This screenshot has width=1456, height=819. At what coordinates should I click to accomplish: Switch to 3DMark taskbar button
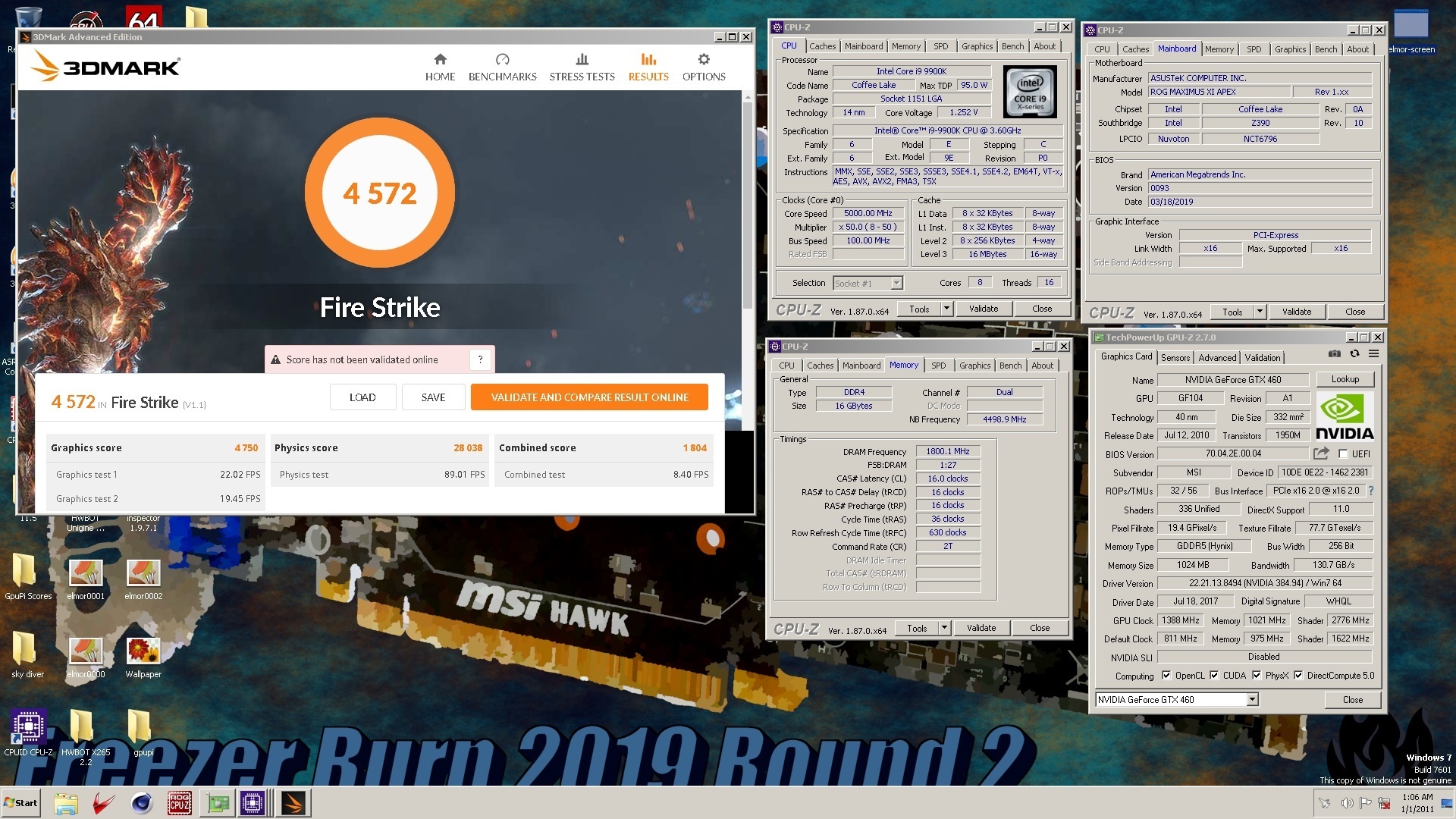(x=293, y=803)
